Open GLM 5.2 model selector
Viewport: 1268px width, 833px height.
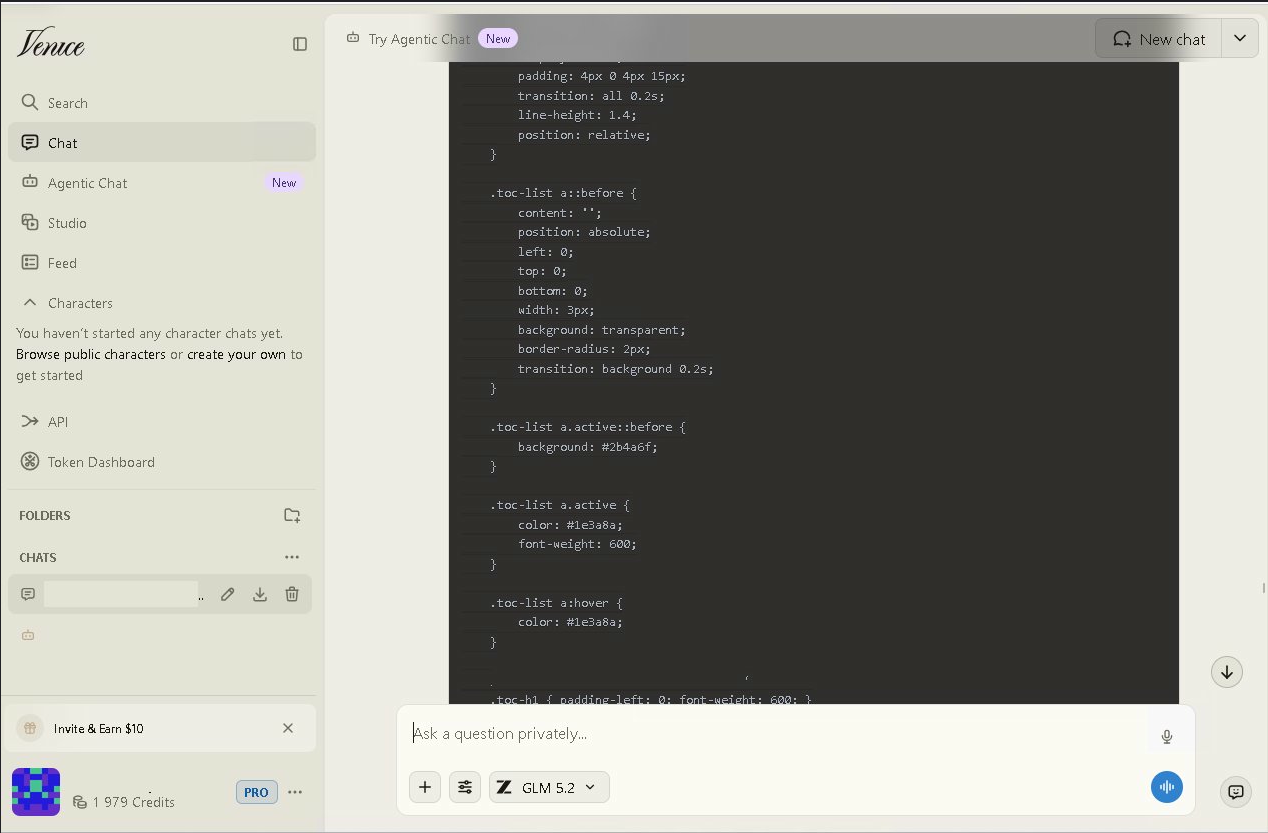point(549,787)
